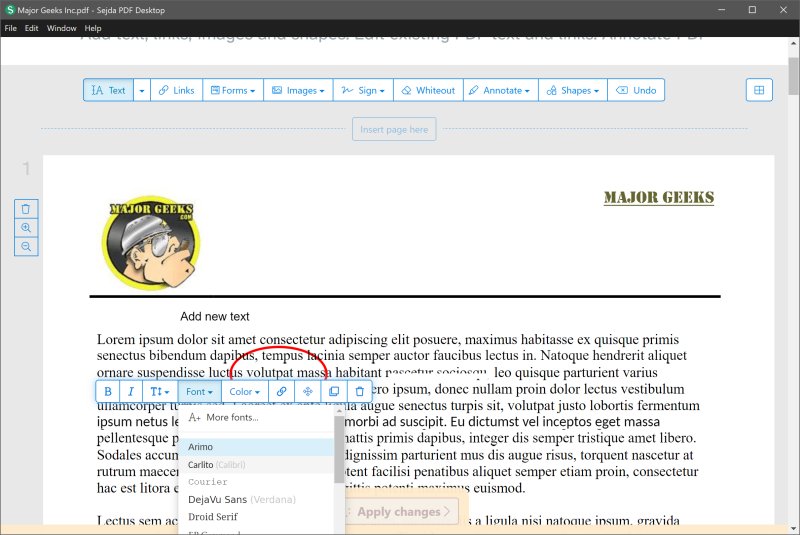Select the Whiteout tool
This screenshot has width=800, height=535.
429,90
